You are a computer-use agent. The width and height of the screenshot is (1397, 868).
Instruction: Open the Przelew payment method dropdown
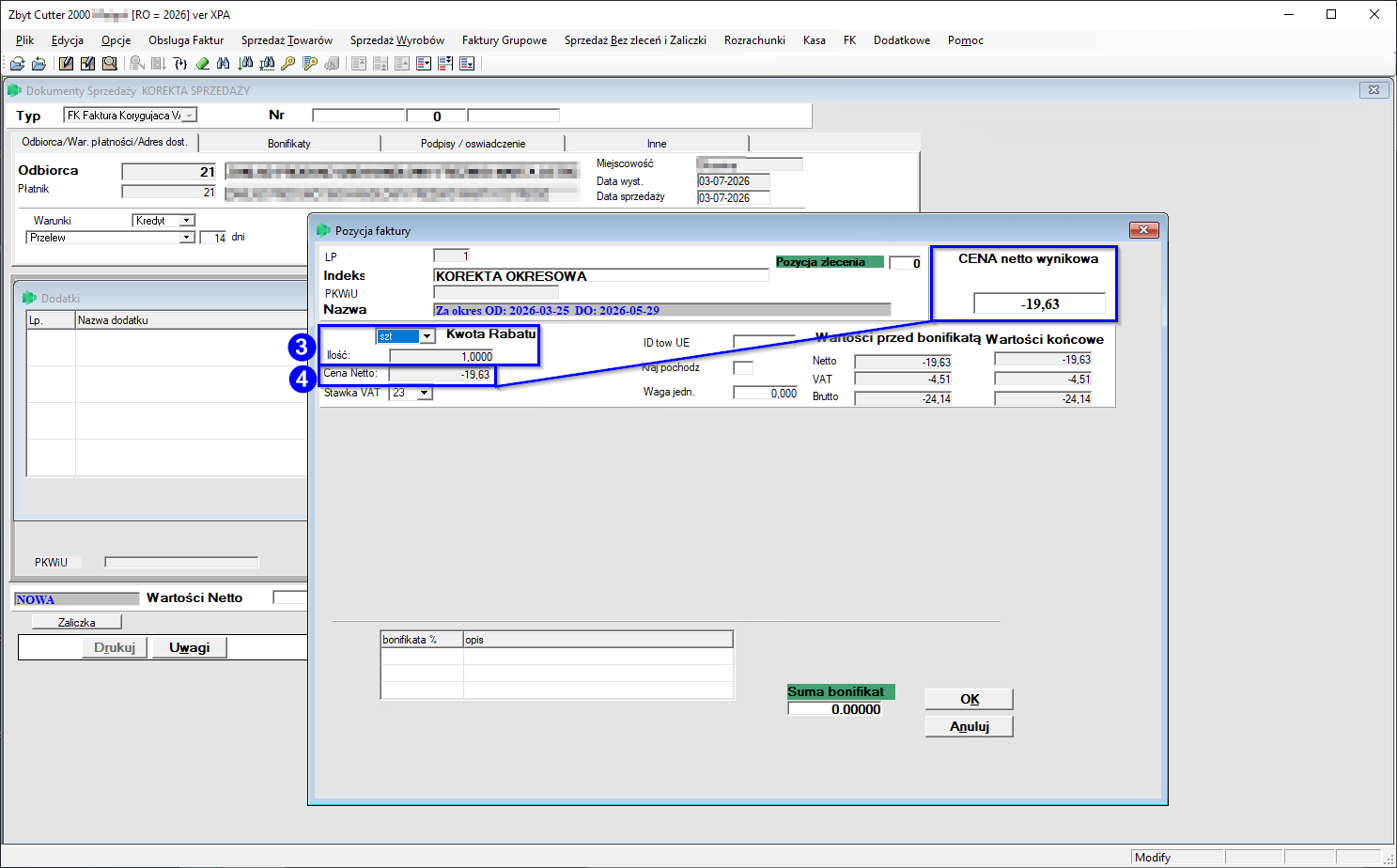187,238
